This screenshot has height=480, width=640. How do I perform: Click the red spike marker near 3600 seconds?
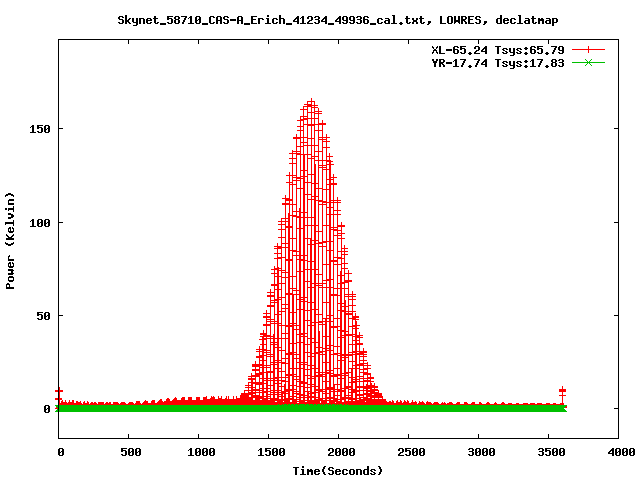562,394
